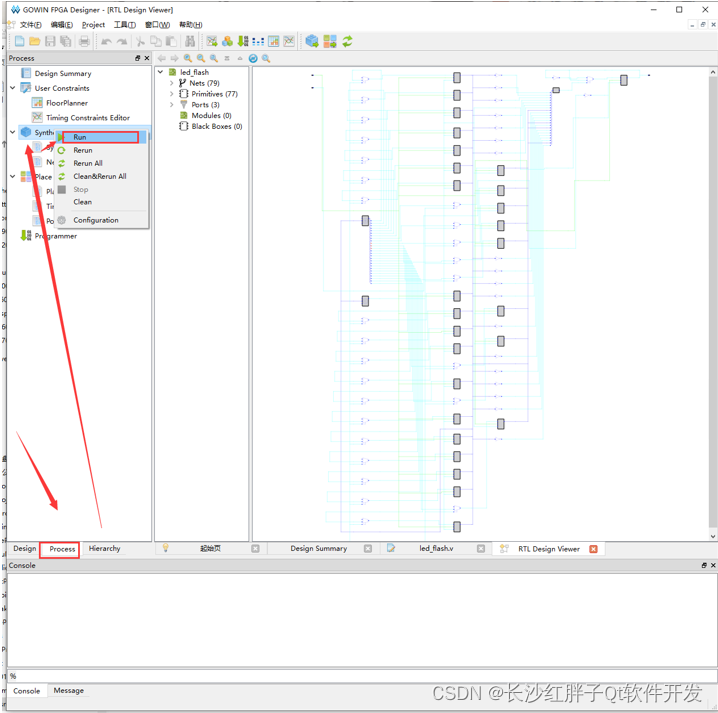Click the console command input field

coord(362,676)
